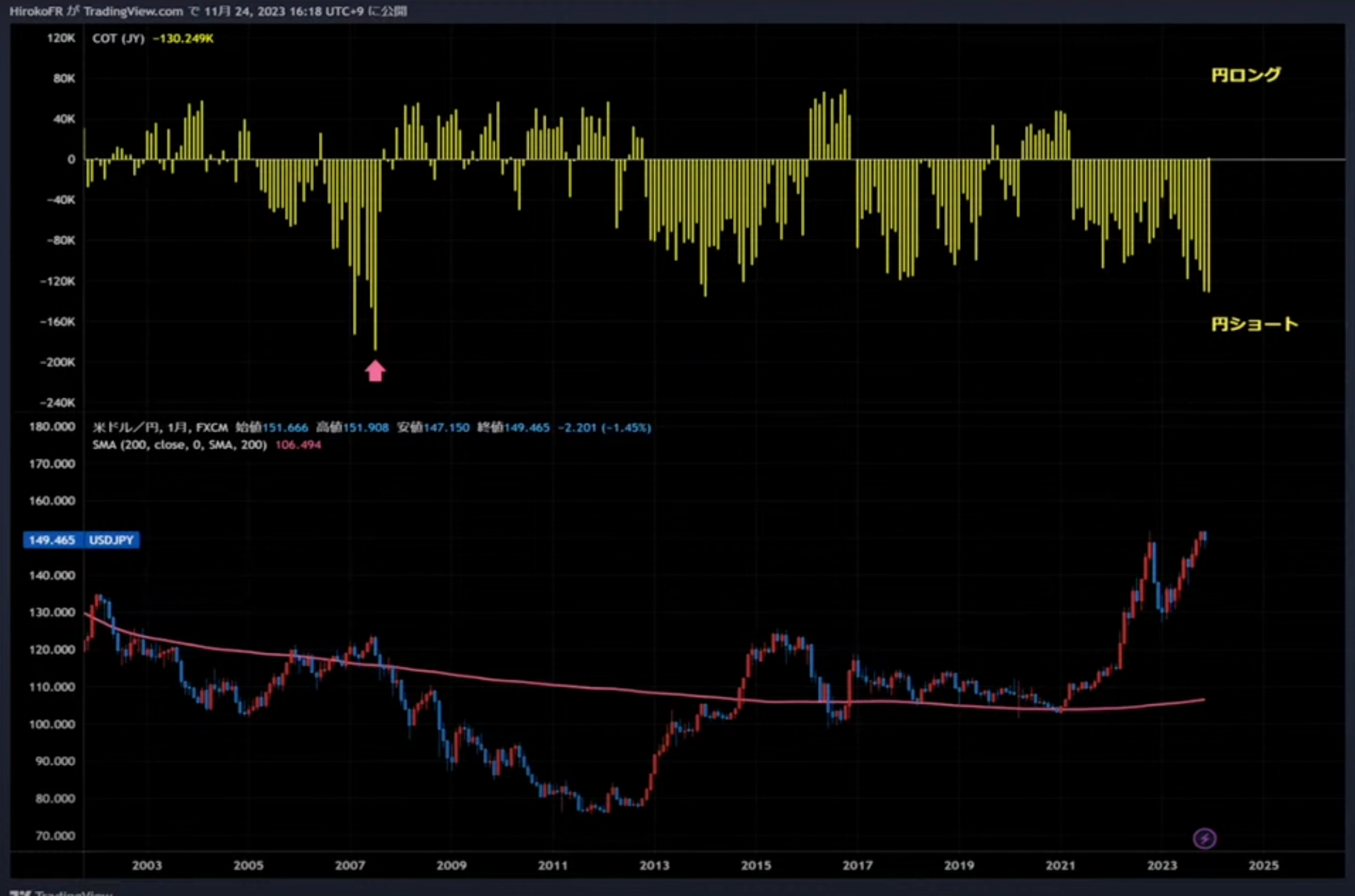This screenshot has width=1355, height=896.
Task: Click the 円ロング yellow text label
Action: pyautogui.click(x=1245, y=75)
